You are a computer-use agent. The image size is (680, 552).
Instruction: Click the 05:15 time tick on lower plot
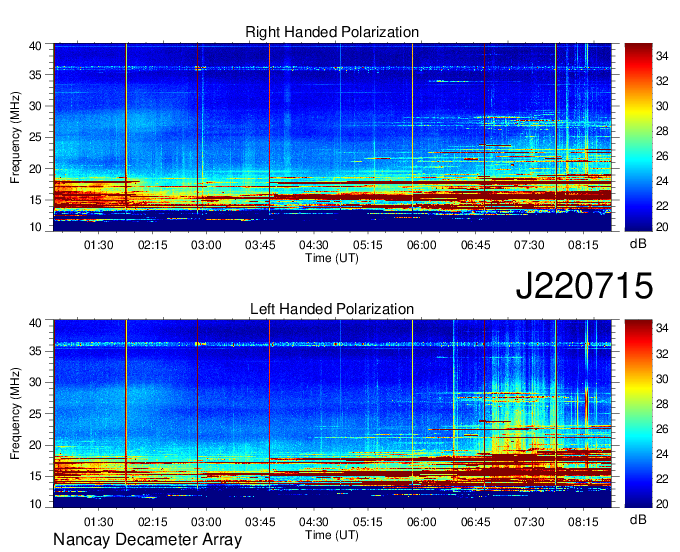(368, 522)
